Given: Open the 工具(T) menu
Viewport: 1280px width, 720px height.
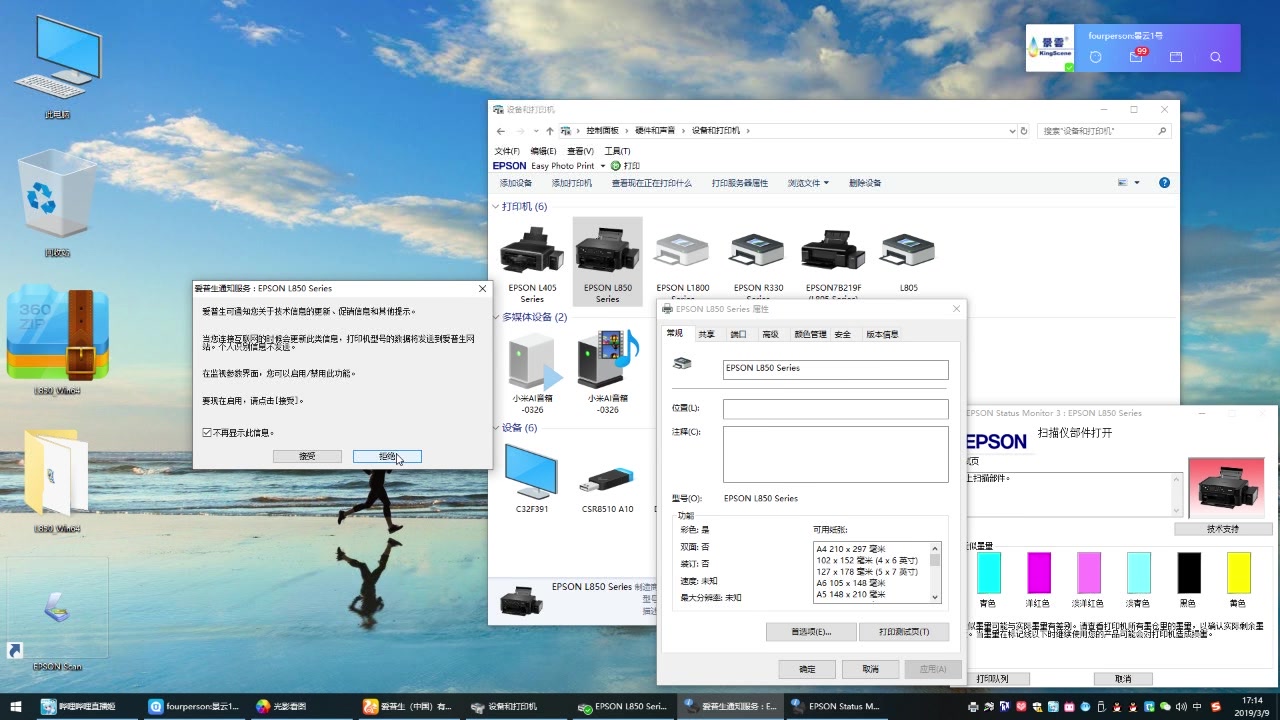Looking at the screenshot, I should click(617, 151).
